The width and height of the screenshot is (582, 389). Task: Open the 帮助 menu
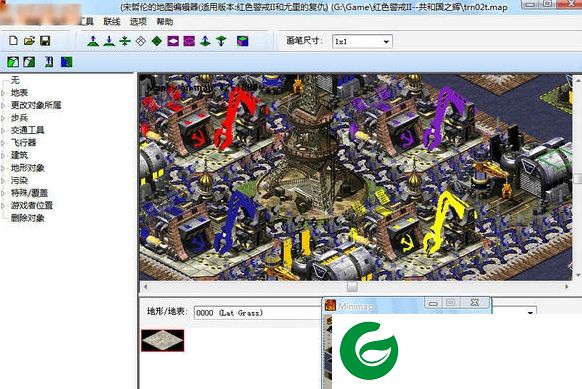coord(164,22)
